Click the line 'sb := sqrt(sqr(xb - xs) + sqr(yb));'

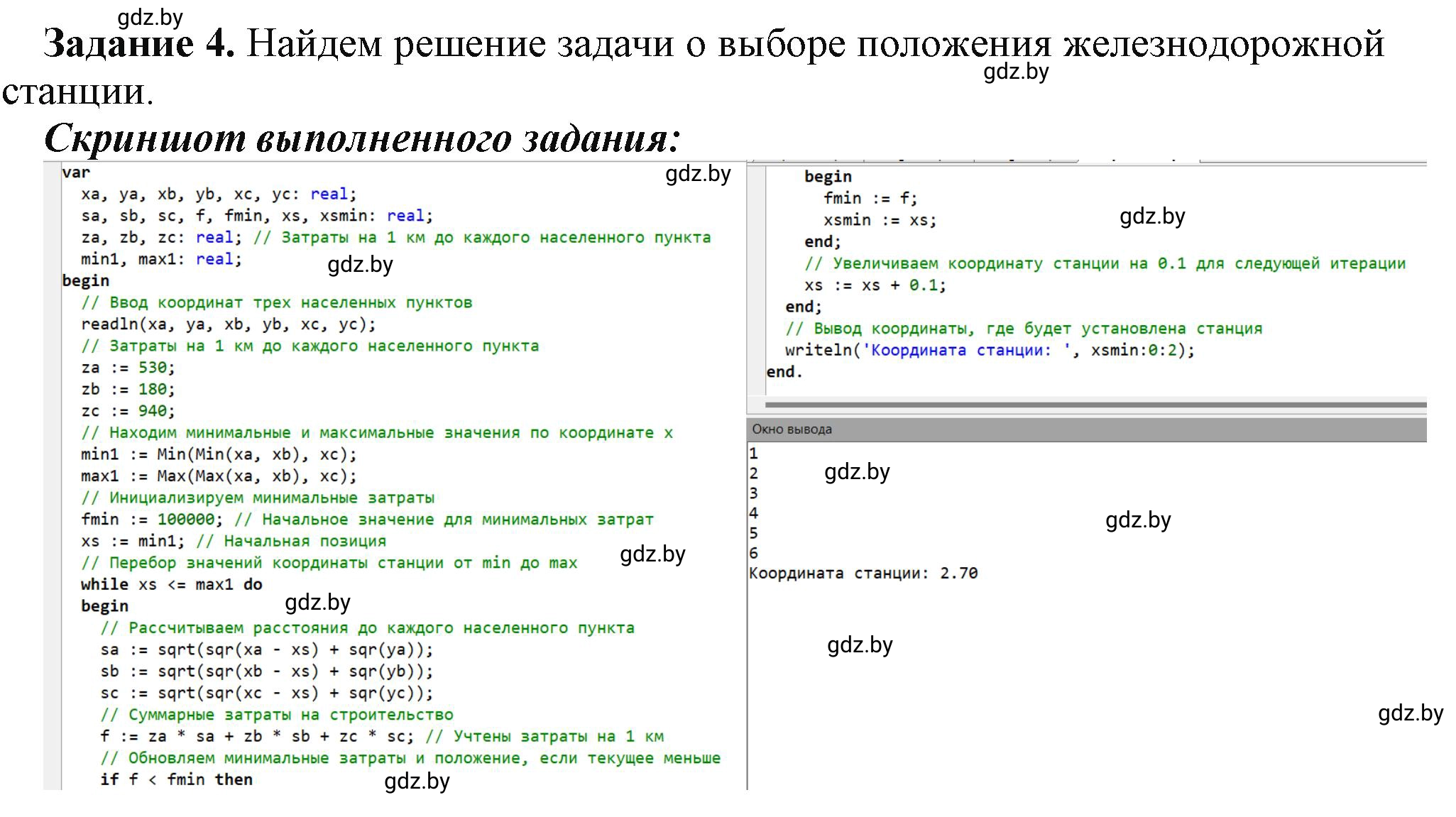point(266,671)
